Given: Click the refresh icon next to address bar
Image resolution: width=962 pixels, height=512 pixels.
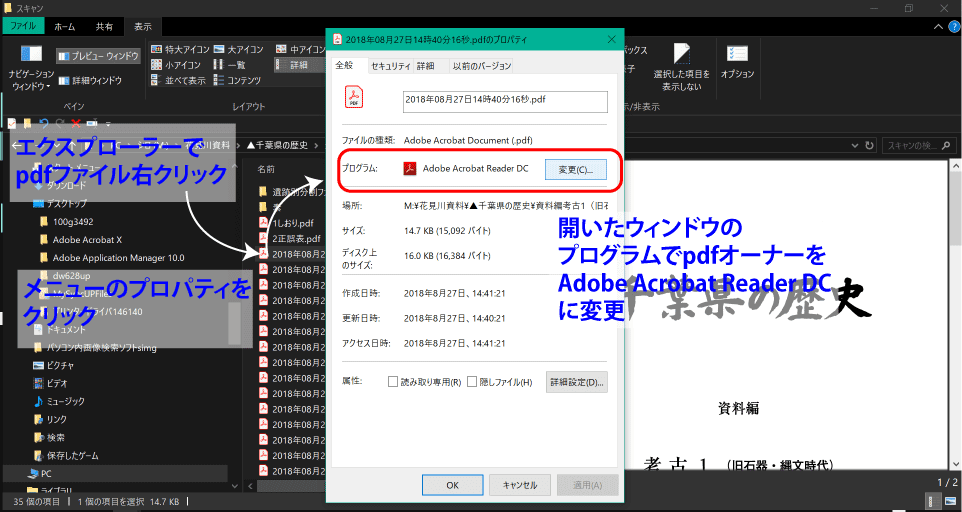Looking at the screenshot, I should (x=869, y=146).
